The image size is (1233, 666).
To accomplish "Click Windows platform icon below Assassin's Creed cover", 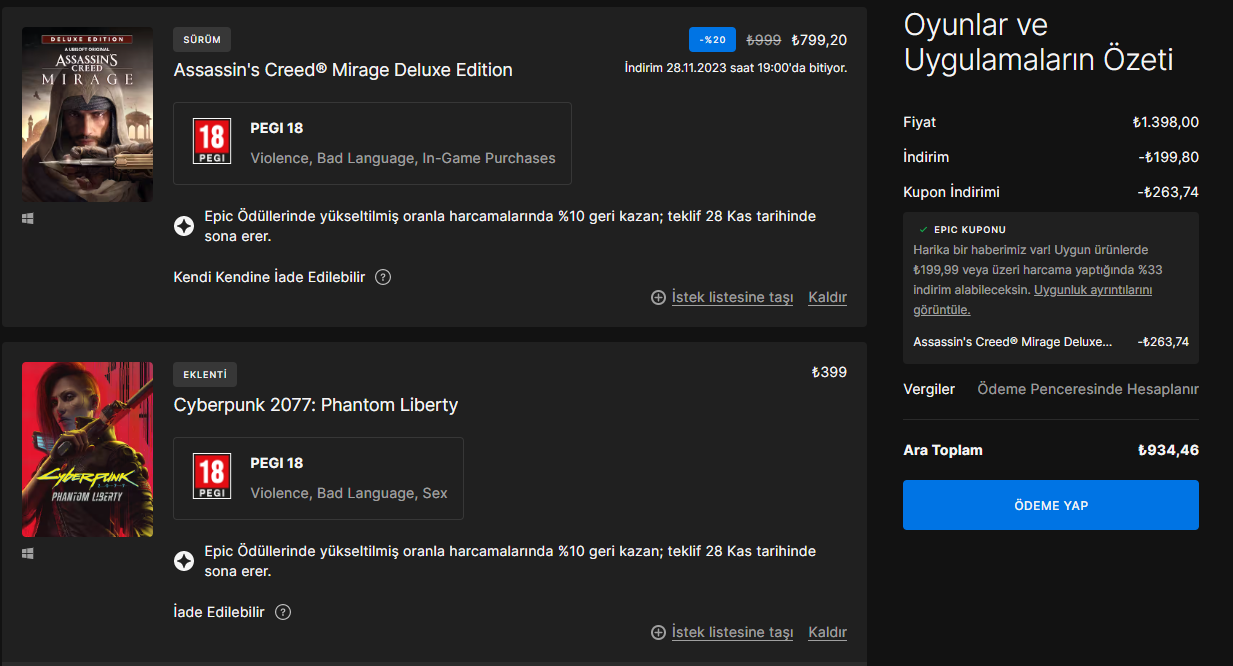I will (x=28, y=218).
